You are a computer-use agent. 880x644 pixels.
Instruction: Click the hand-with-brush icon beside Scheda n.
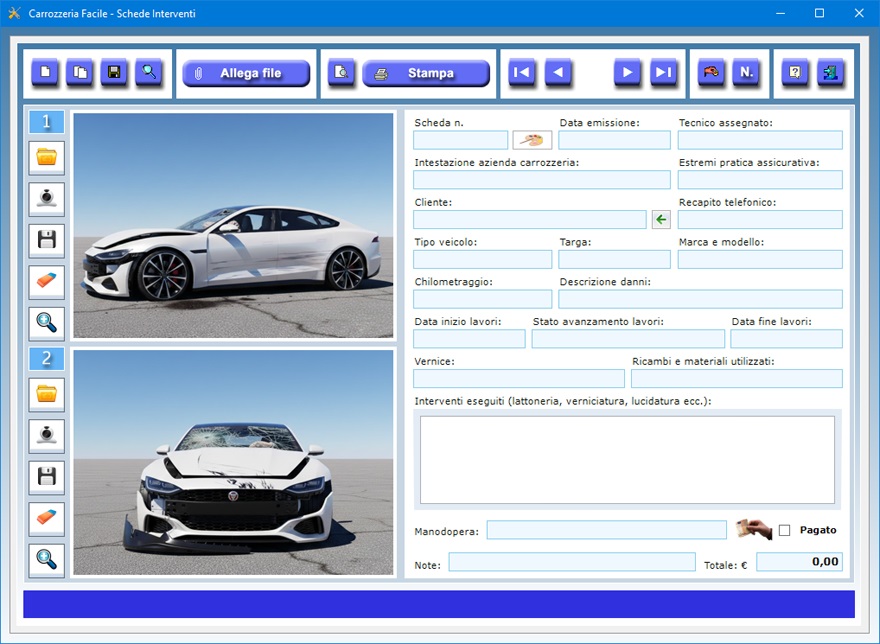532,140
